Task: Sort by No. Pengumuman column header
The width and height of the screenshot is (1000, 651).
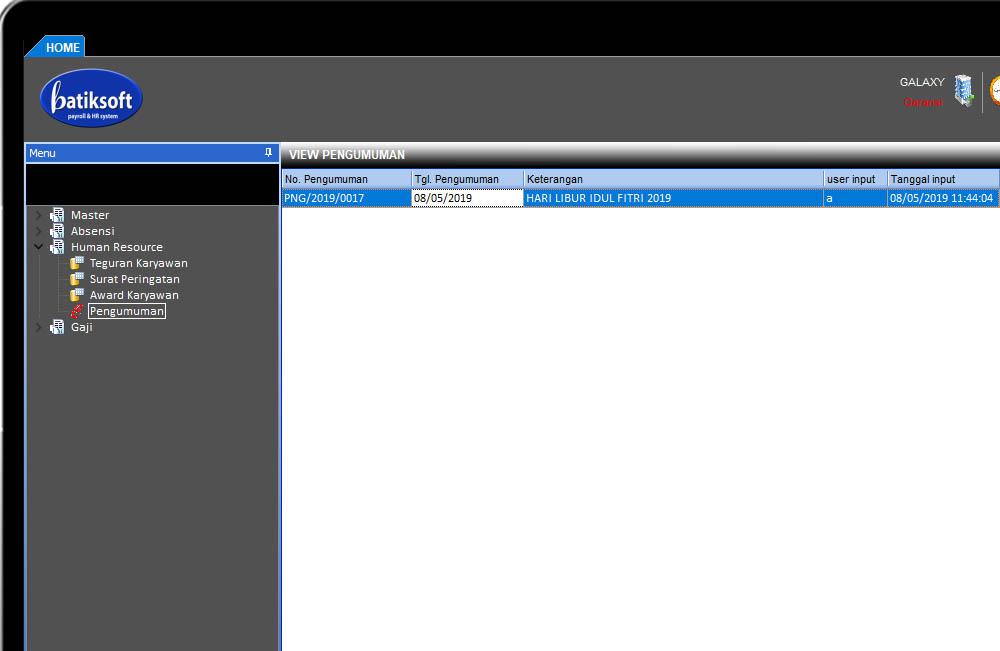Action: click(x=346, y=179)
